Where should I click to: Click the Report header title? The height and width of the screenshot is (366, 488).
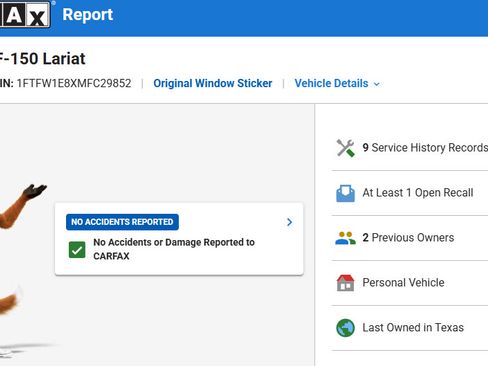88,15
